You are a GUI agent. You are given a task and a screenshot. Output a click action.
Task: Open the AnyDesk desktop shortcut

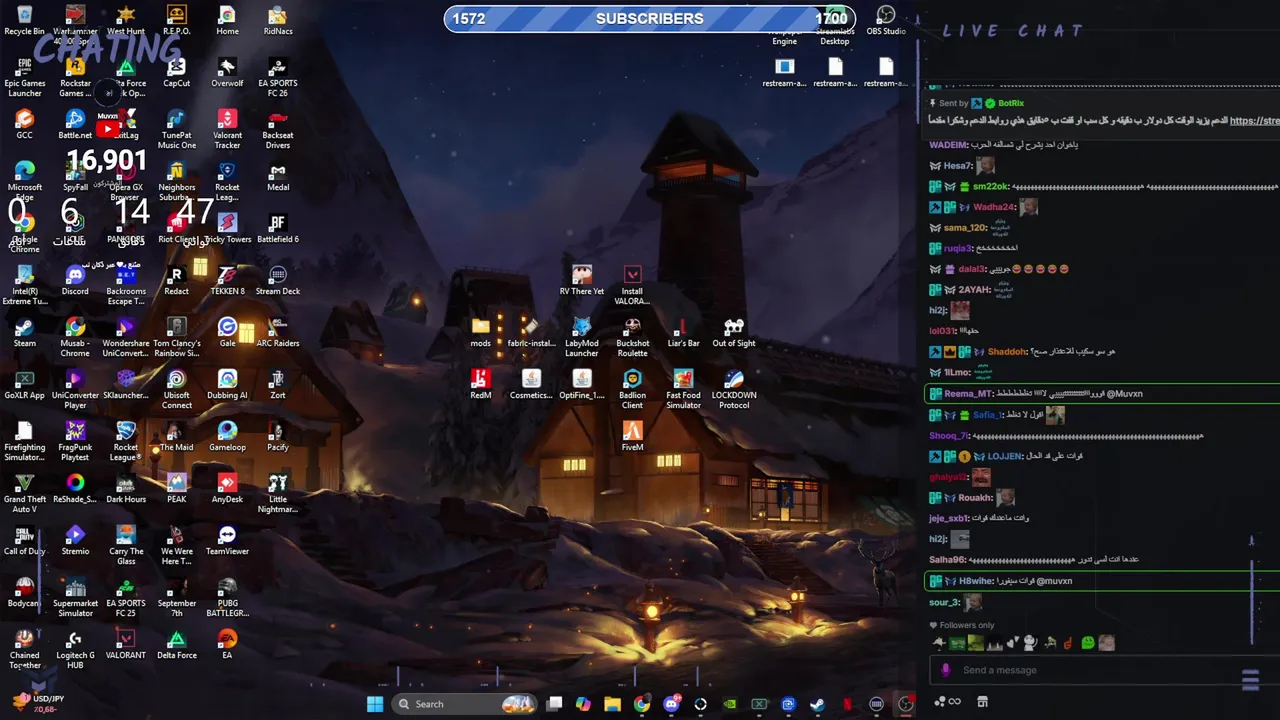click(x=227, y=488)
